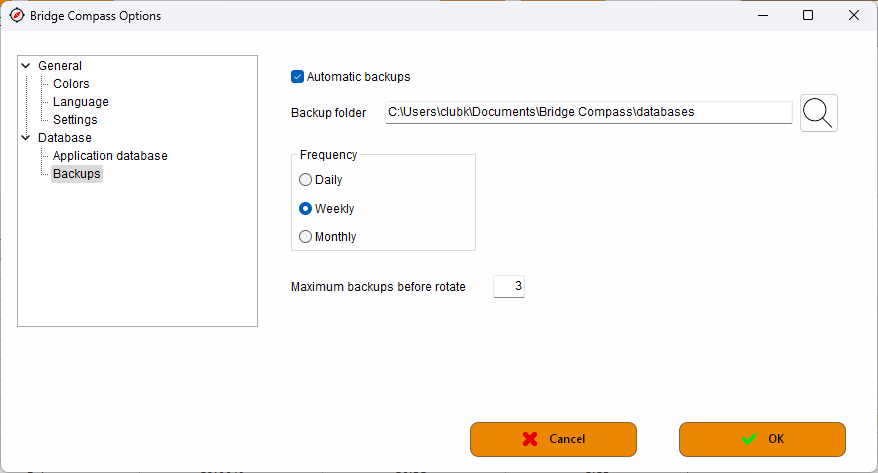
Task: Click the green checkmark icon on OK
Action: tap(749, 439)
